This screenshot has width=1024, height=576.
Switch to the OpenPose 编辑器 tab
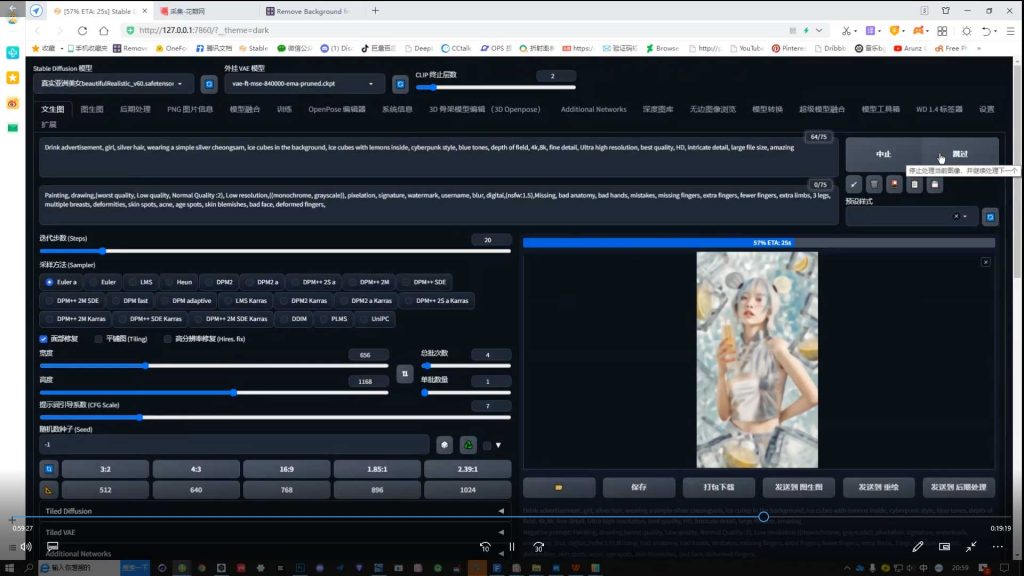click(337, 109)
